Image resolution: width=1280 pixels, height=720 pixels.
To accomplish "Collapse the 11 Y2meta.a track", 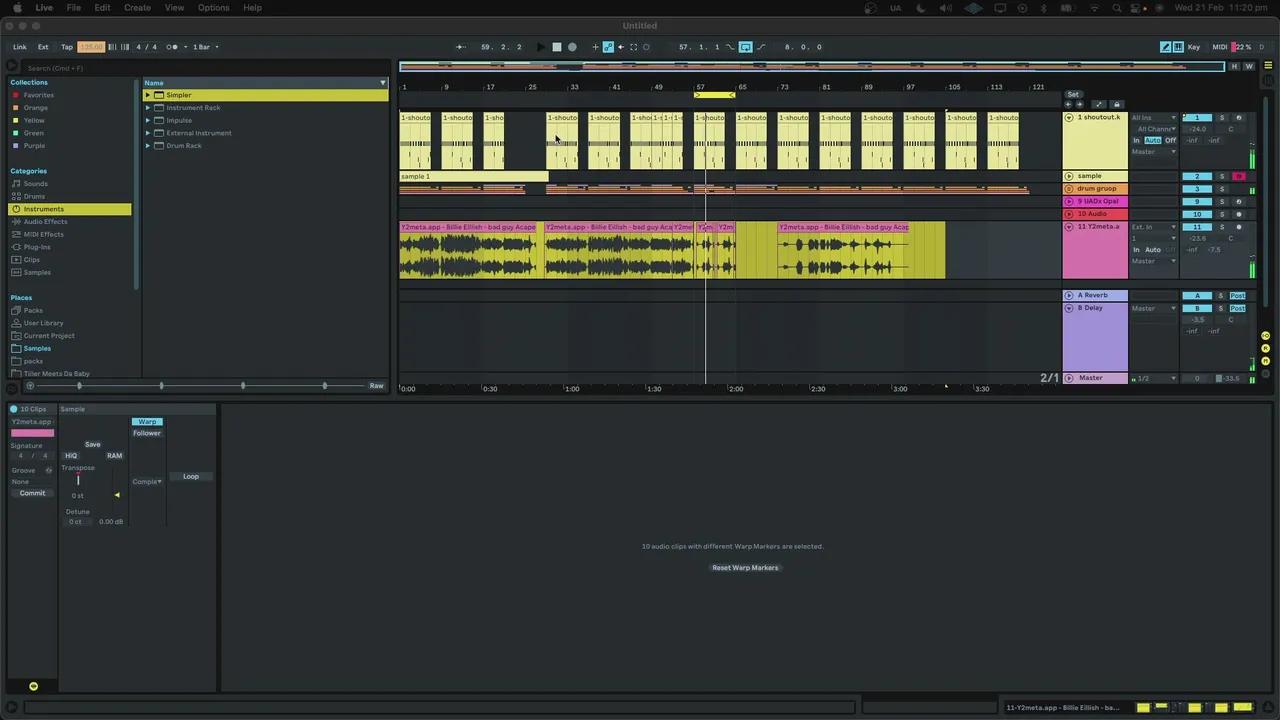I will (1069, 227).
